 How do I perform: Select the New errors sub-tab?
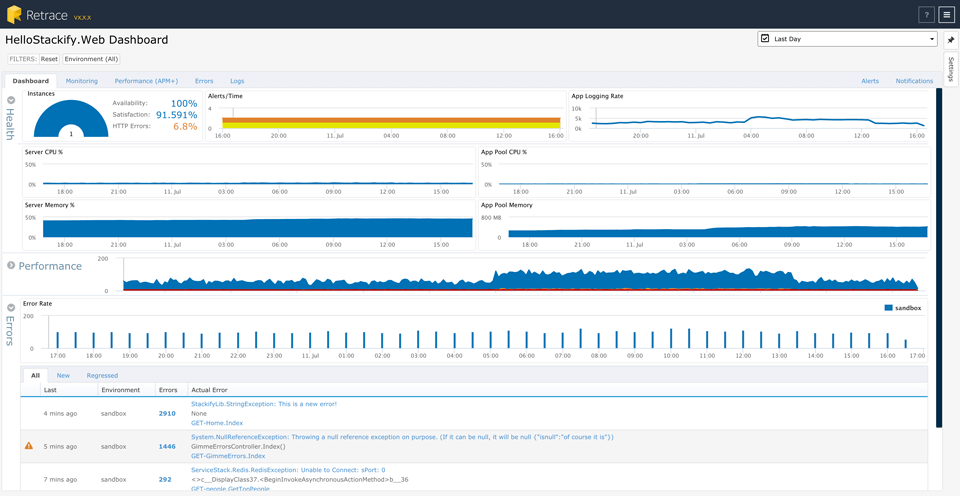click(x=63, y=375)
